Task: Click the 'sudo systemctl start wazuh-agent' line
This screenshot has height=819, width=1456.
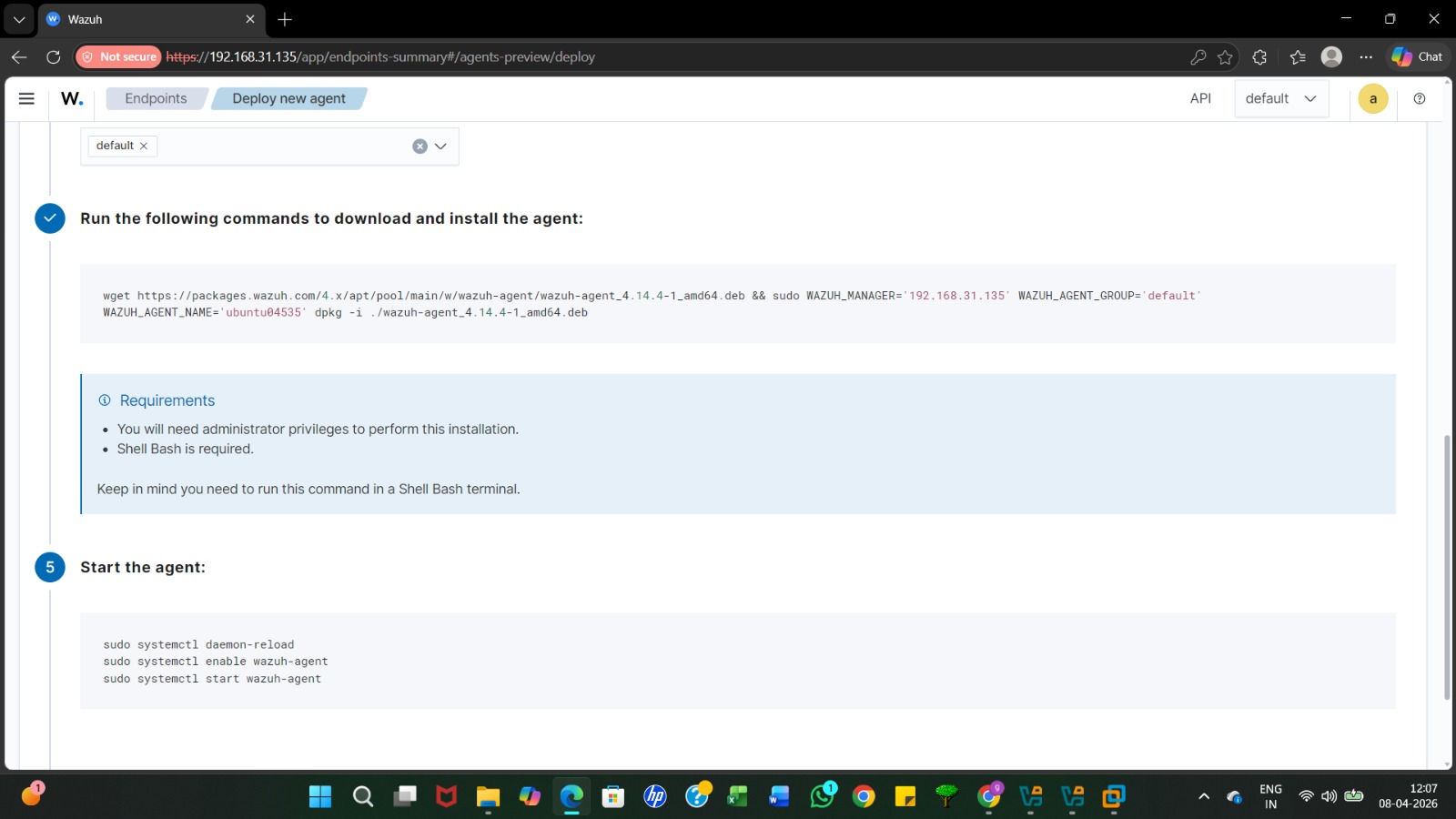Action: coord(212,679)
